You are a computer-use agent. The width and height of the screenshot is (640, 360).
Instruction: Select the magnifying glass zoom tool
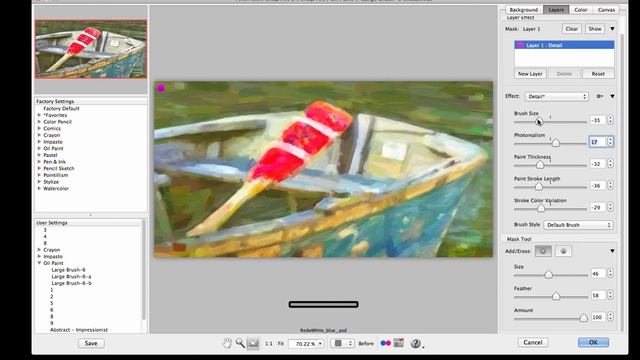(240, 344)
